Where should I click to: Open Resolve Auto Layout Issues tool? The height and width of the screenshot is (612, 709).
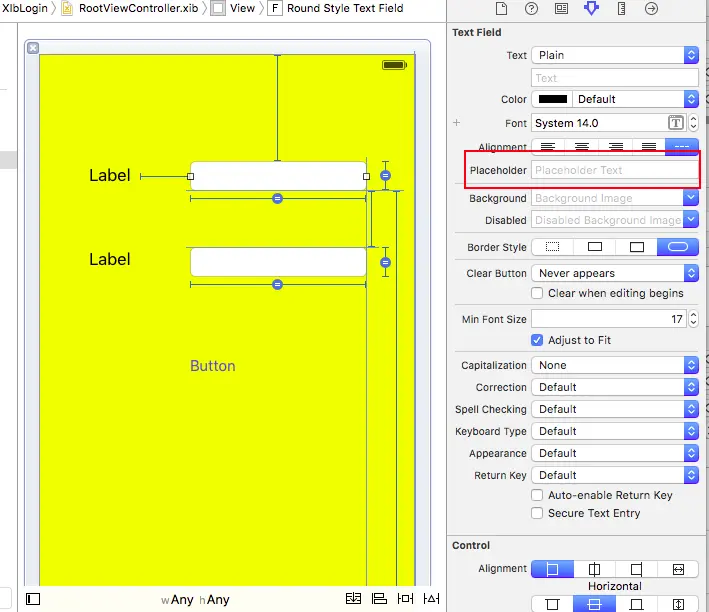point(431,598)
